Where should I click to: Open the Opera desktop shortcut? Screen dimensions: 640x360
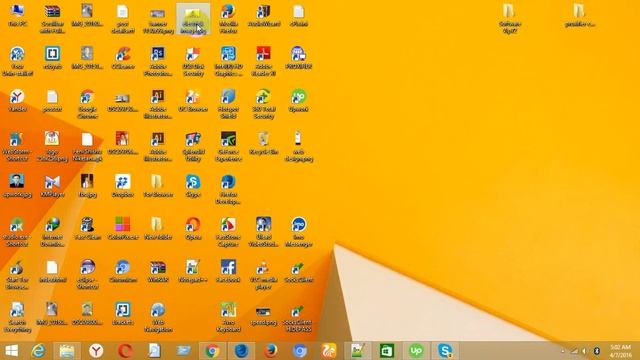193,229
